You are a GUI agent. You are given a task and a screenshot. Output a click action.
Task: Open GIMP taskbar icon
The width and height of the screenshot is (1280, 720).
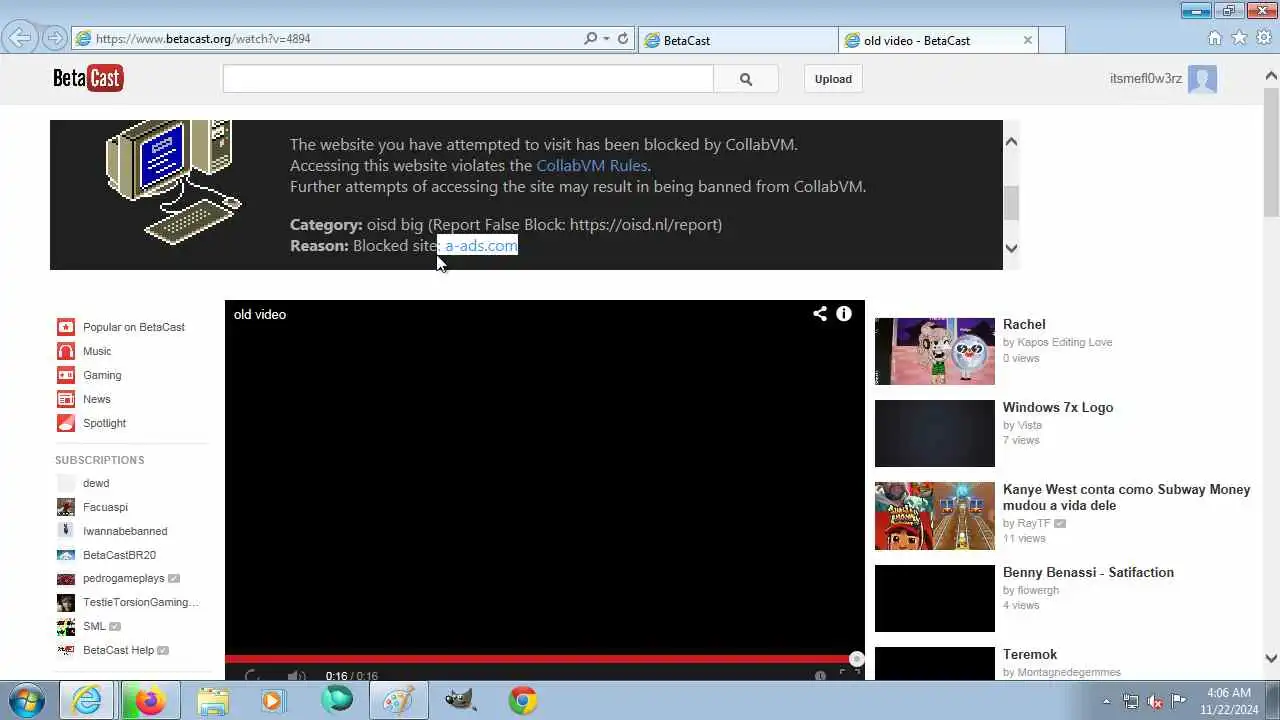click(460, 700)
